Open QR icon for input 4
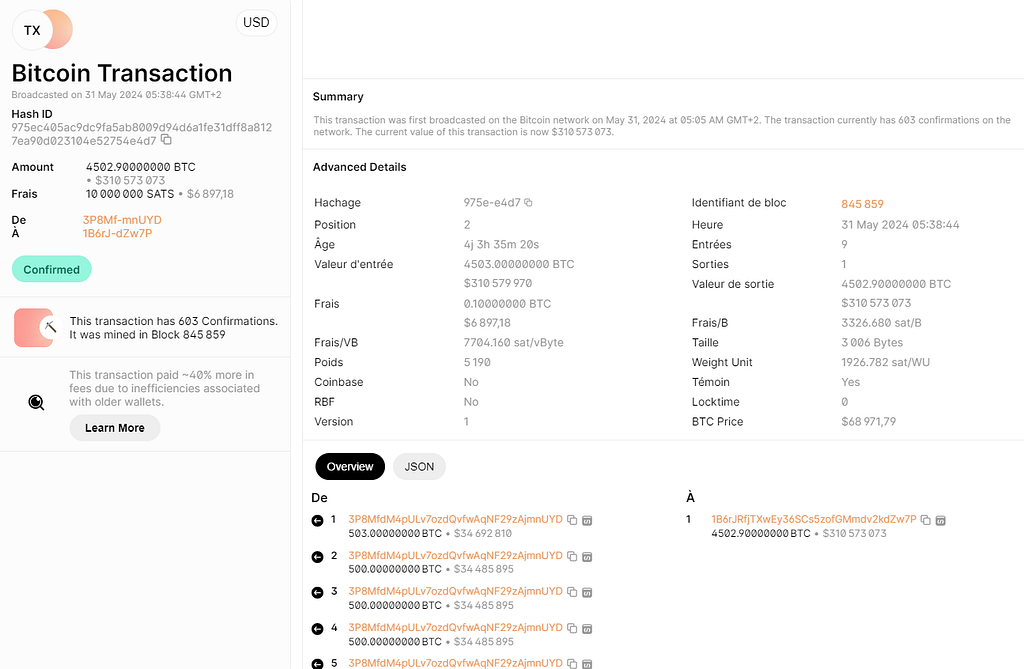This screenshot has width=1024, height=669. coord(587,628)
